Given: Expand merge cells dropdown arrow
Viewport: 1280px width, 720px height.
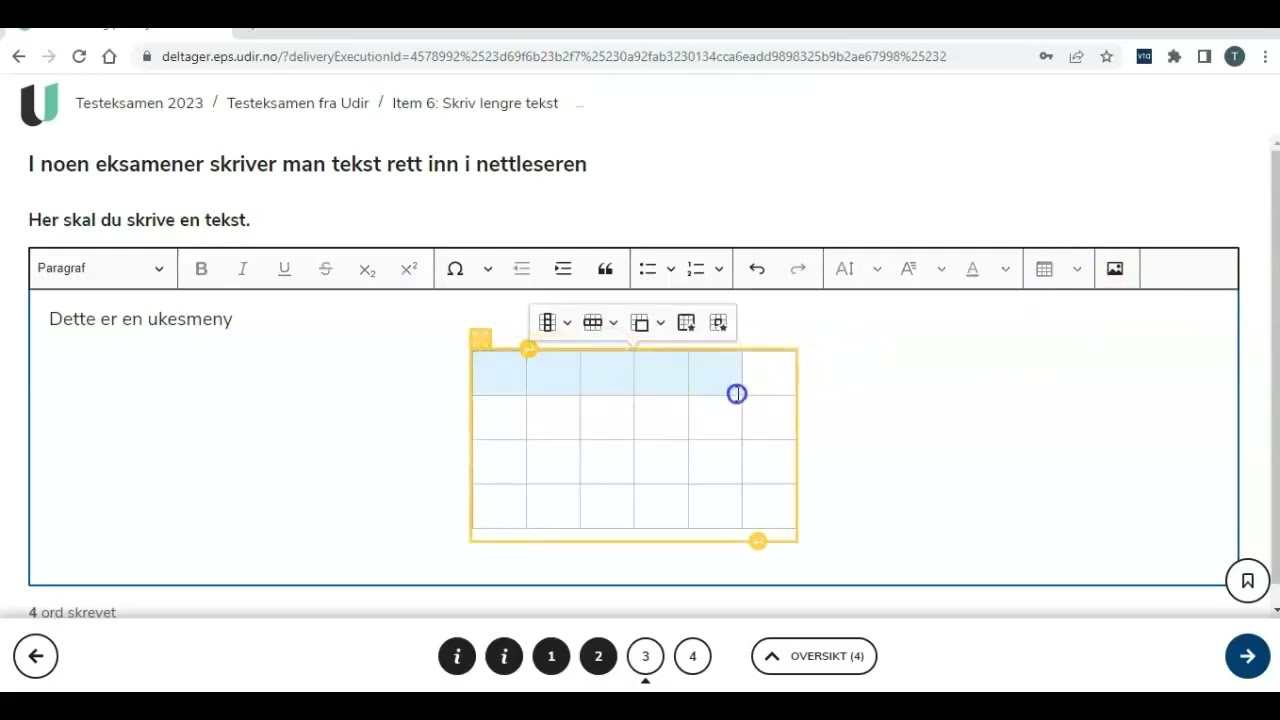Looking at the screenshot, I should [660, 323].
